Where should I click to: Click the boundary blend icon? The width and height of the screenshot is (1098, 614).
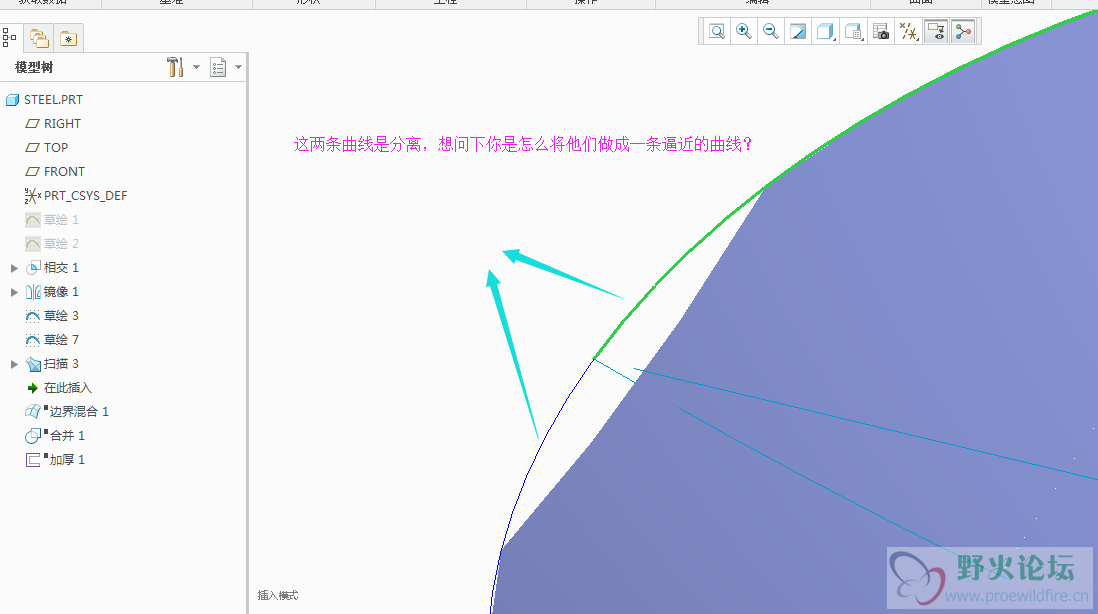[x=33, y=412]
